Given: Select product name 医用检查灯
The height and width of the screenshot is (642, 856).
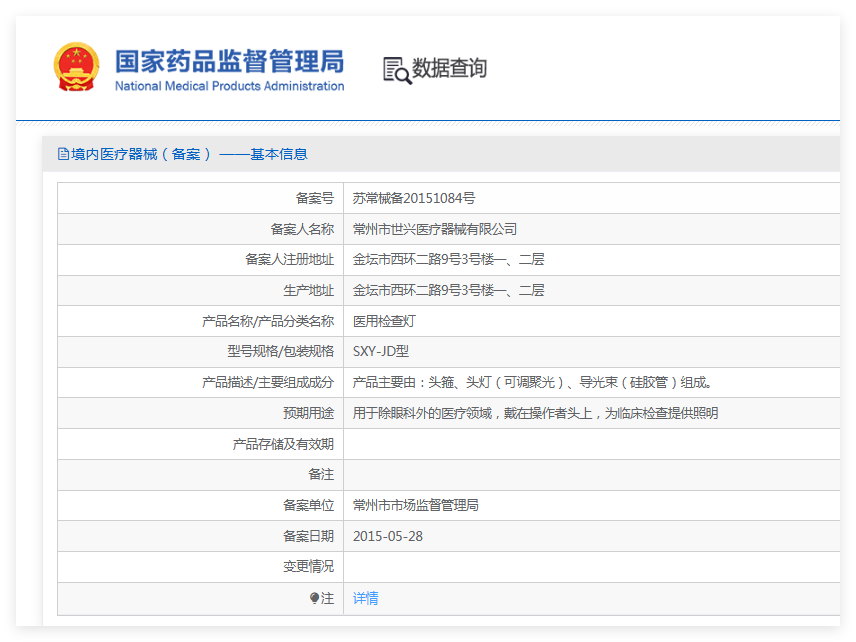Looking at the screenshot, I should point(384,321).
